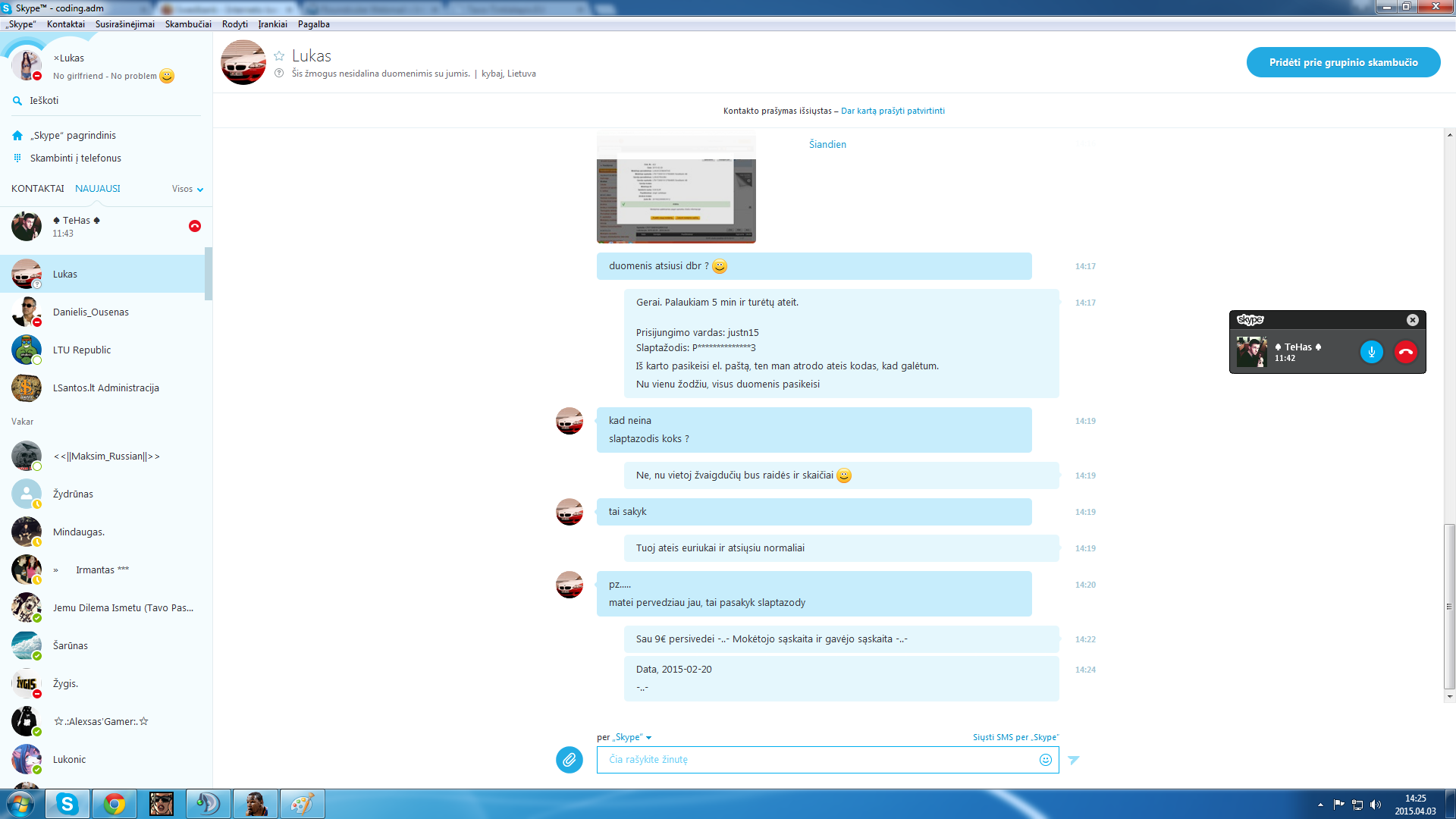
Task: Click the chat vertical scrollbar thumb
Action: point(1449,607)
